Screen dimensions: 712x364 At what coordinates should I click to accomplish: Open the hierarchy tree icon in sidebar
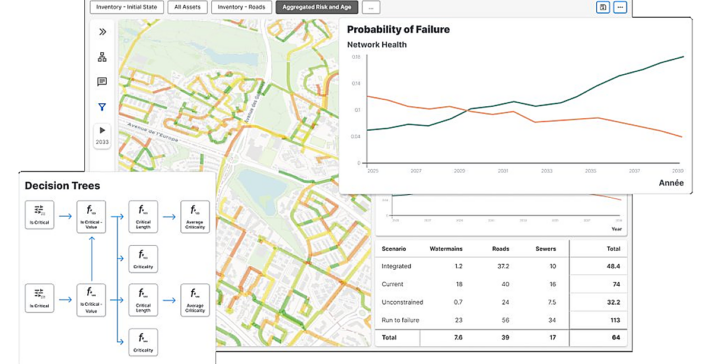point(102,57)
